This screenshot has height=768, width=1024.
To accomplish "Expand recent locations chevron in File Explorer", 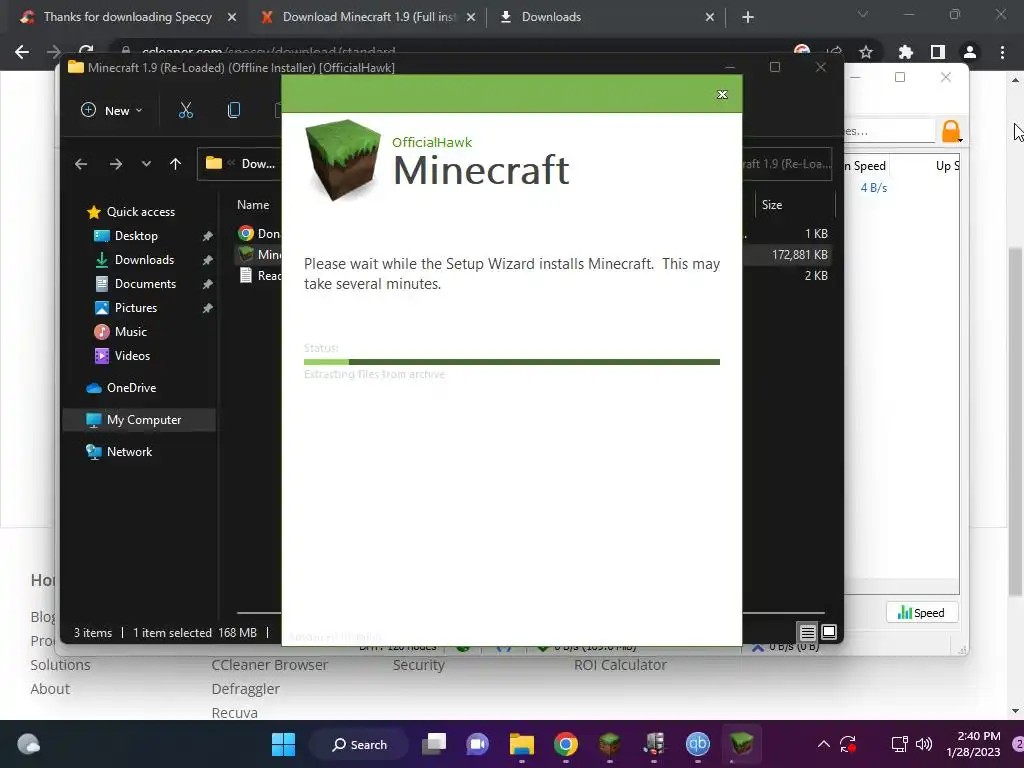I will 146,164.
